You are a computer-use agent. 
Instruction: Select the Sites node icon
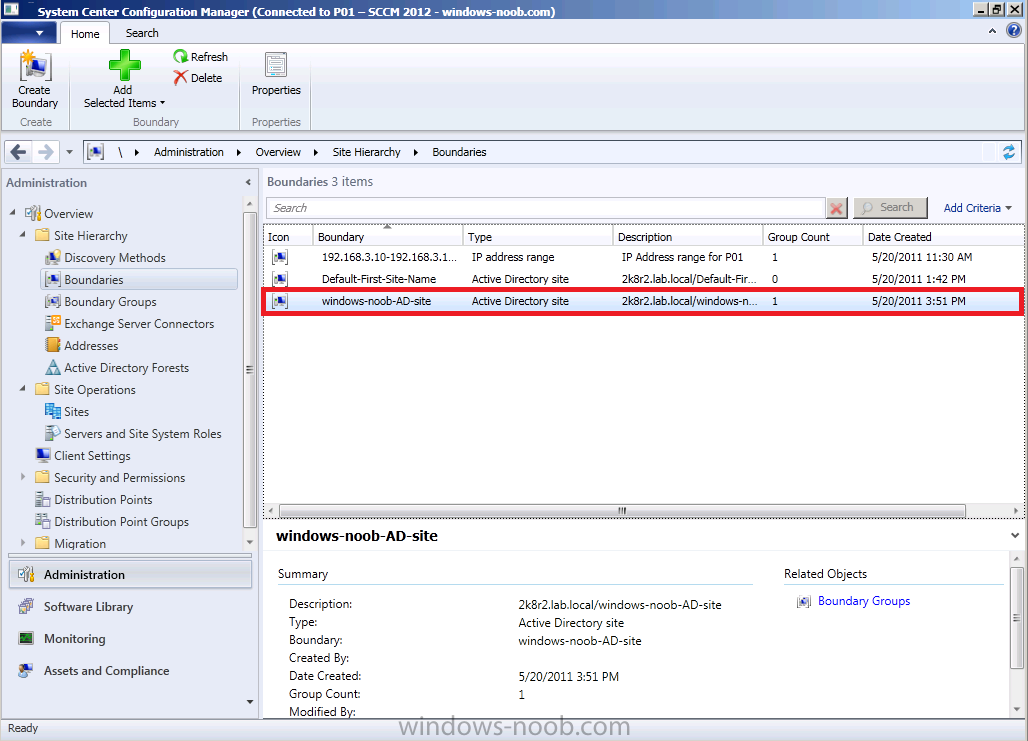click(x=52, y=411)
